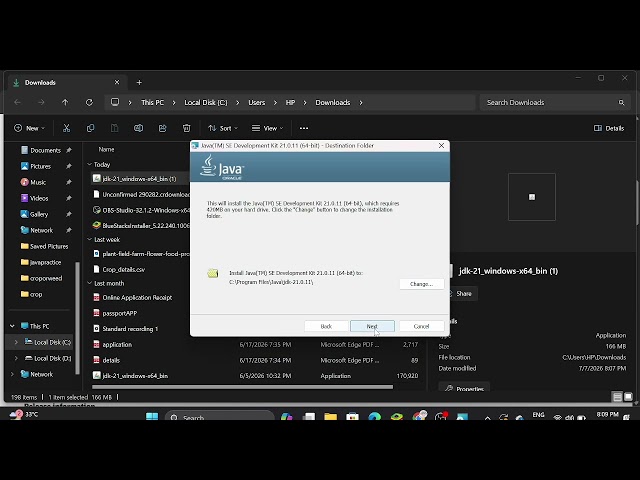Click the forward navigation arrow
The image size is (640, 480).
pos(41,102)
